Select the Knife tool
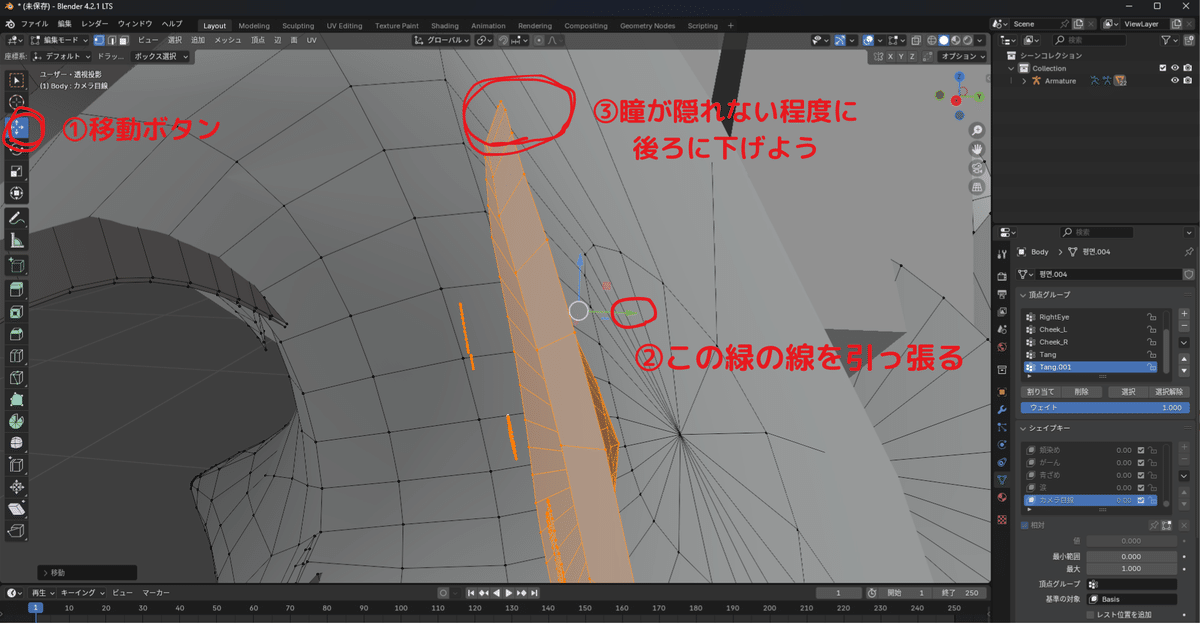The height and width of the screenshot is (626, 1200). coord(17,378)
